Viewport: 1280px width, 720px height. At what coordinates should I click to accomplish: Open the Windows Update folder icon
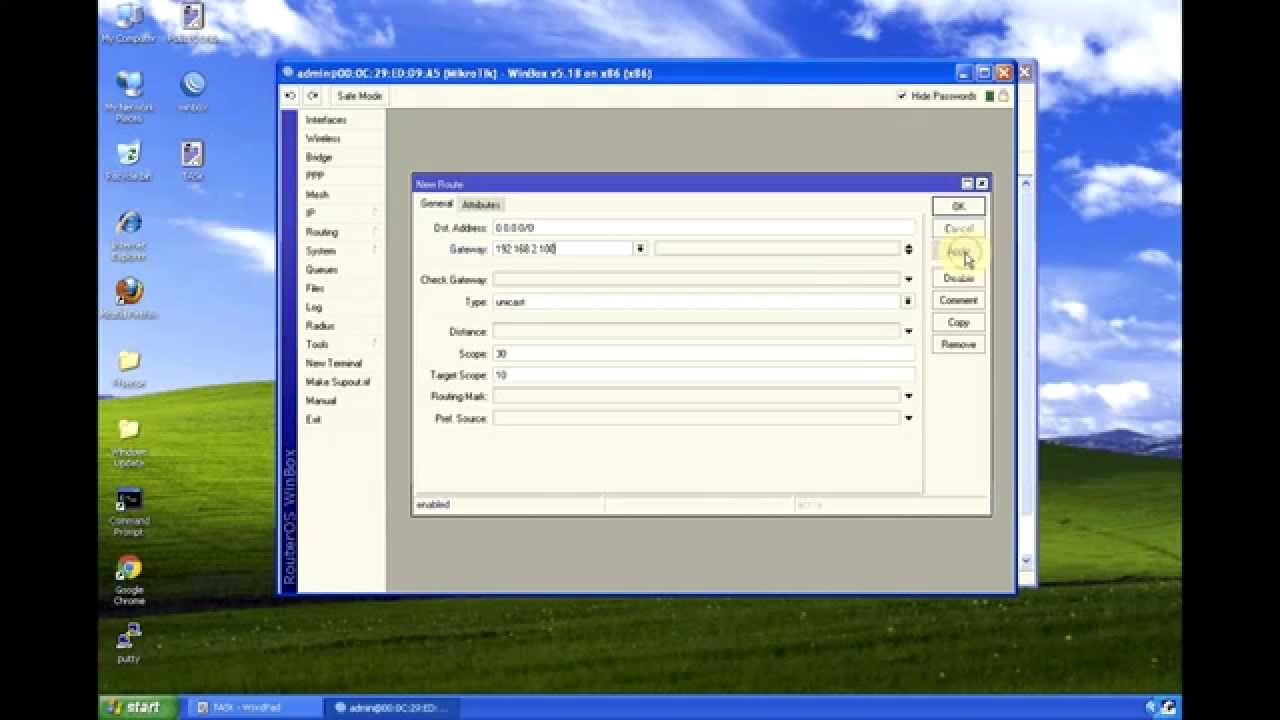[128, 442]
